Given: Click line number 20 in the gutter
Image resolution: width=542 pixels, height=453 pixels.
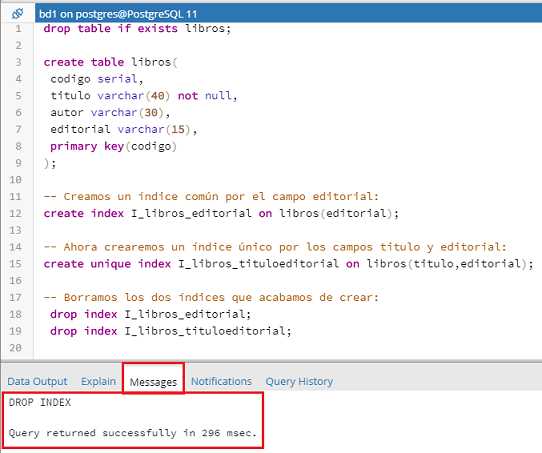Looking at the screenshot, I should (x=16, y=348).
